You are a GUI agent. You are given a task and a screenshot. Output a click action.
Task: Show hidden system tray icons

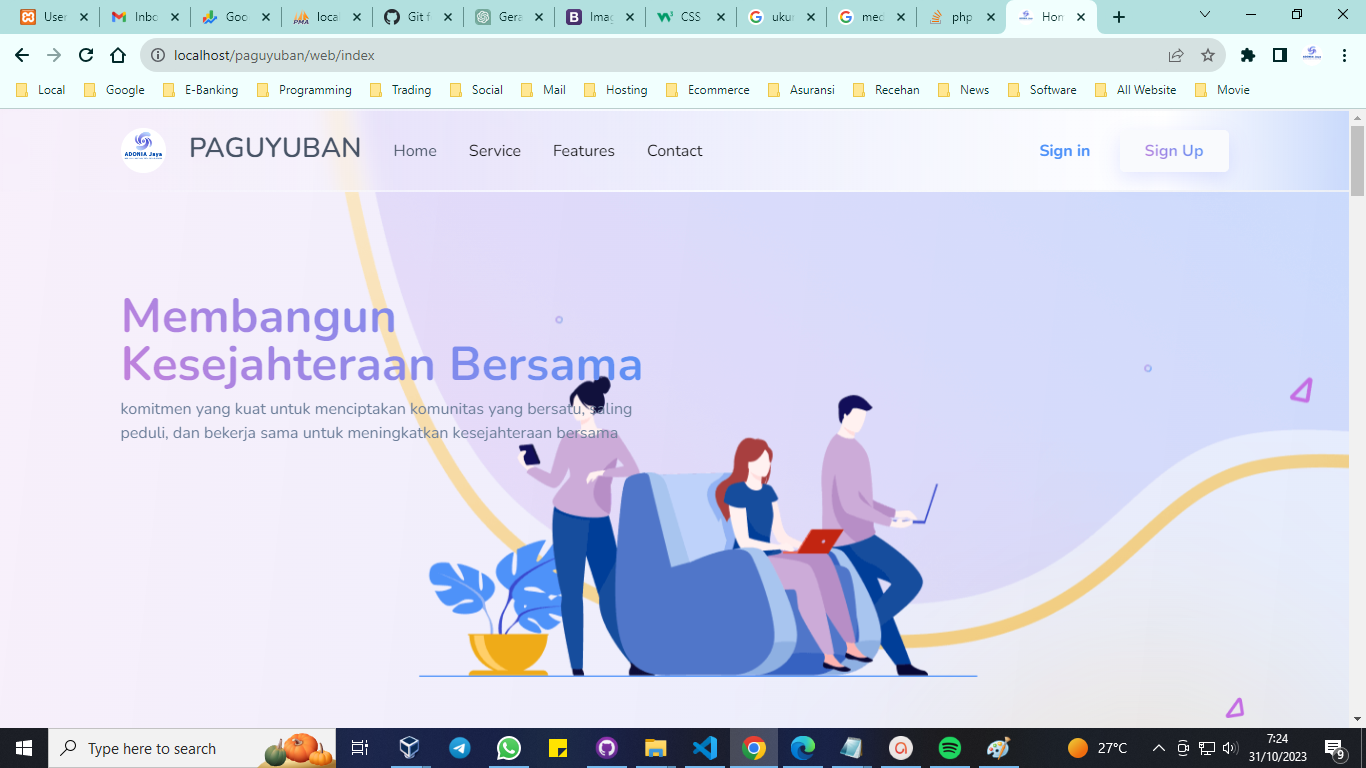click(1159, 748)
